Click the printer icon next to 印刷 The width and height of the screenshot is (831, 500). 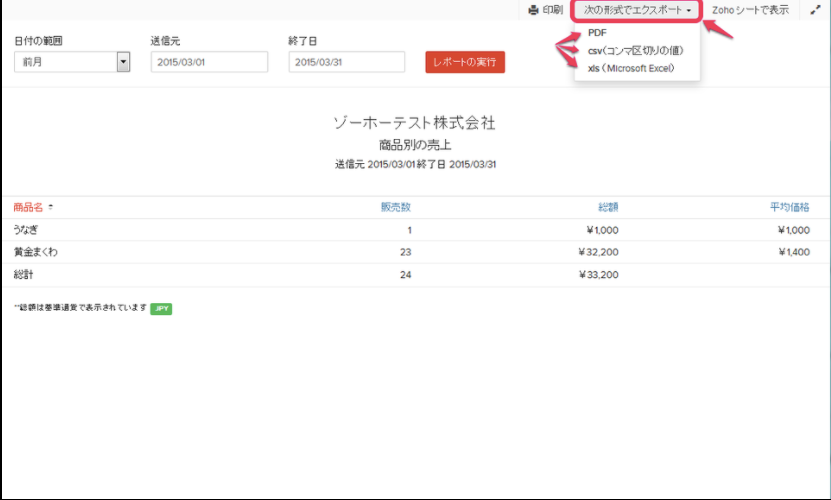[x=534, y=10]
